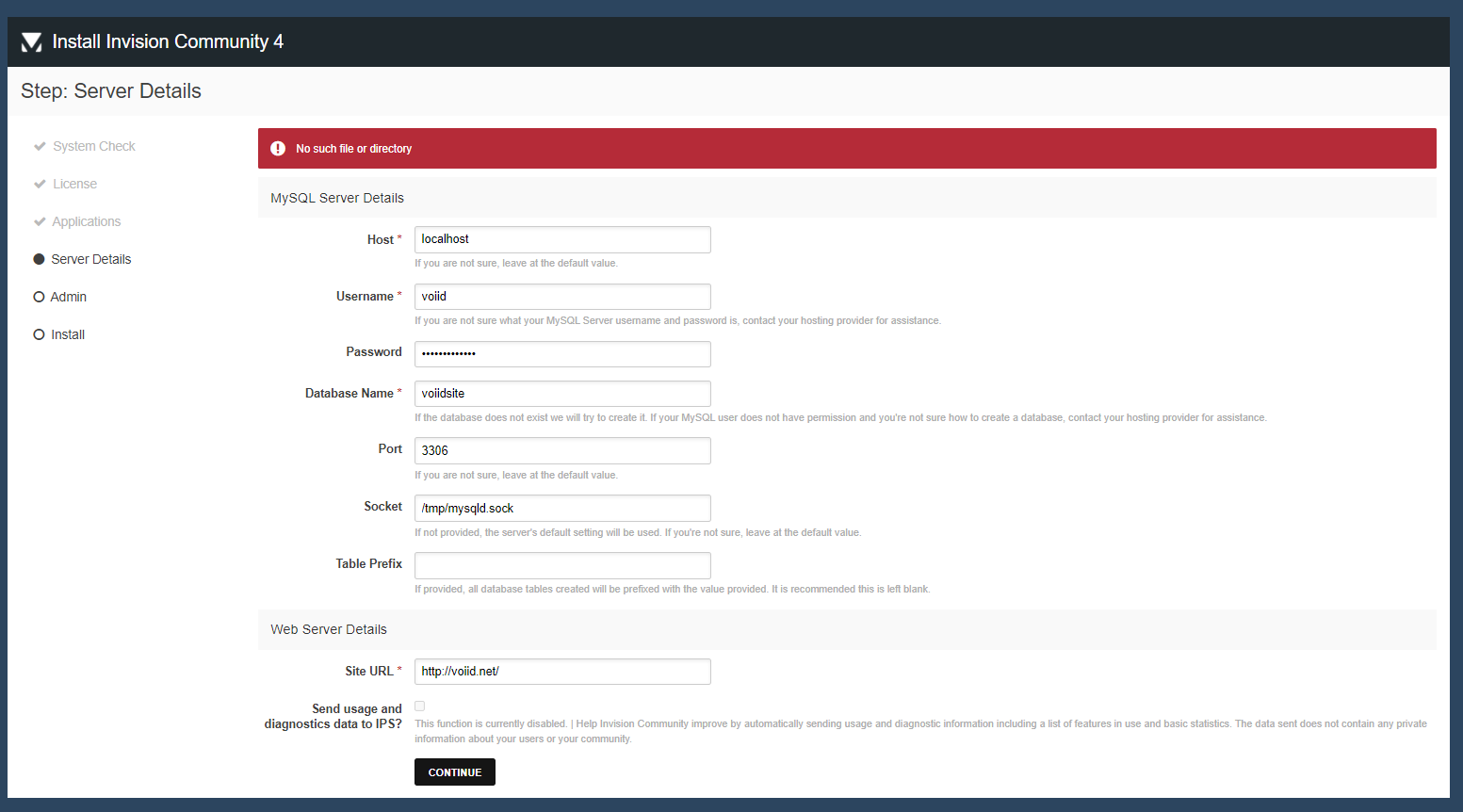Viewport: 1463px width, 812px height.
Task: Click the Socket field label
Action: 383,506
